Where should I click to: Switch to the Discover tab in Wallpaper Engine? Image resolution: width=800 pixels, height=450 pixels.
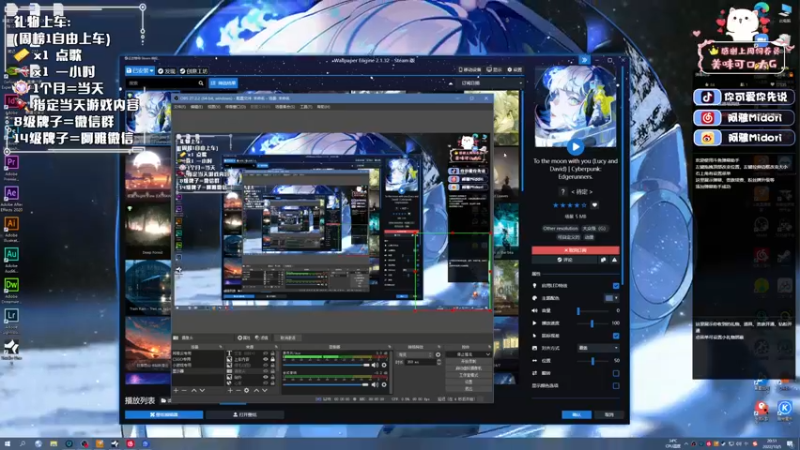pos(166,71)
